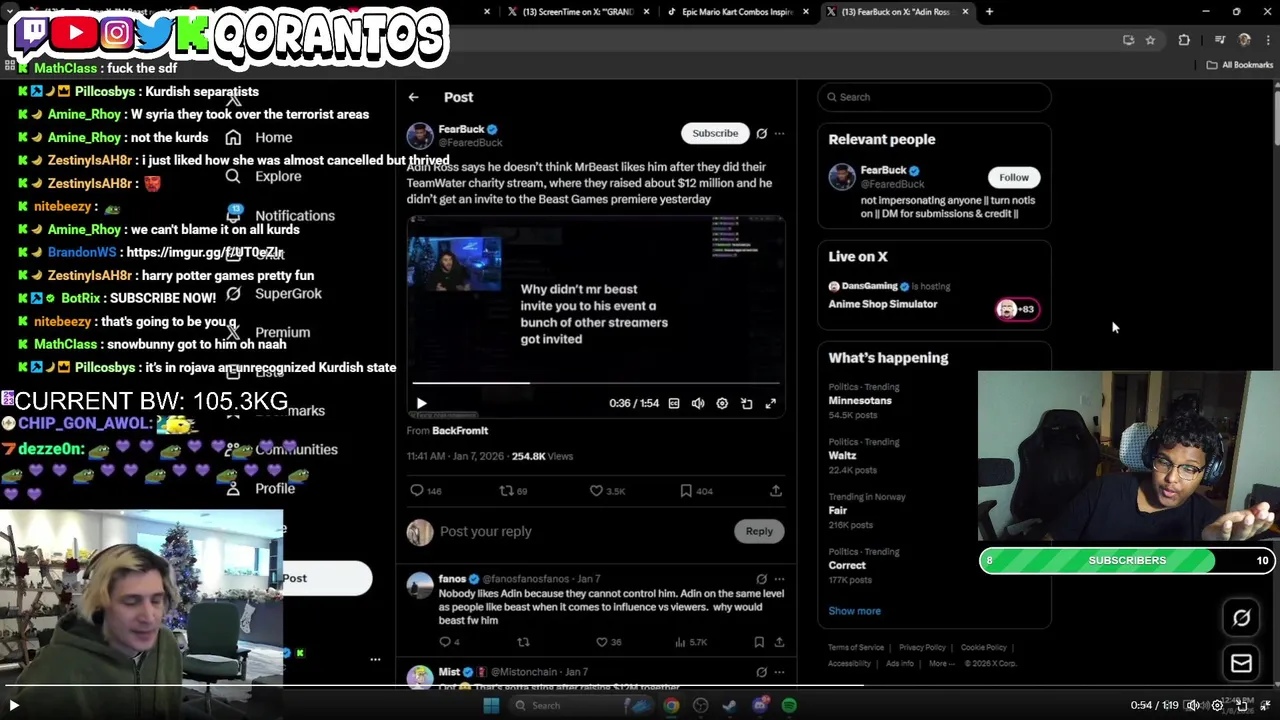Like the FearBuck post with 3.5K likes
The height and width of the screenshot is (720, 1280).
point(607,491)
